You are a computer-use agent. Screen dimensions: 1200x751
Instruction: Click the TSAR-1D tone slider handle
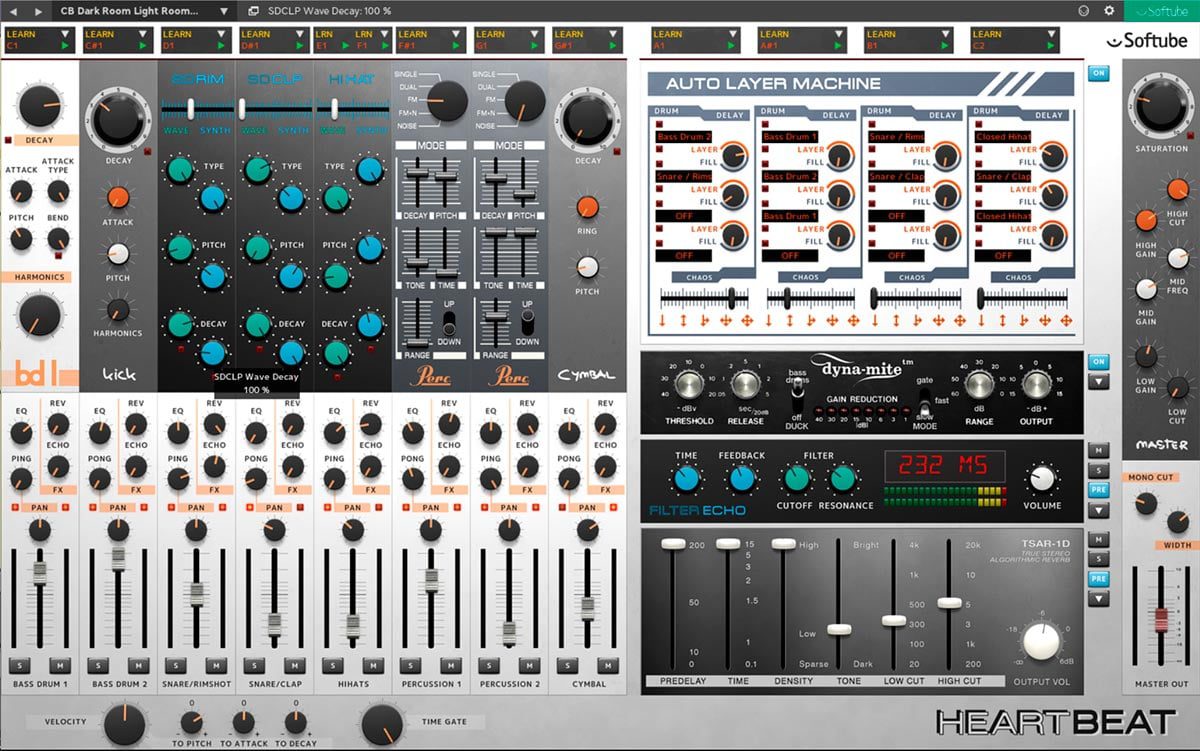pos(840,629)
